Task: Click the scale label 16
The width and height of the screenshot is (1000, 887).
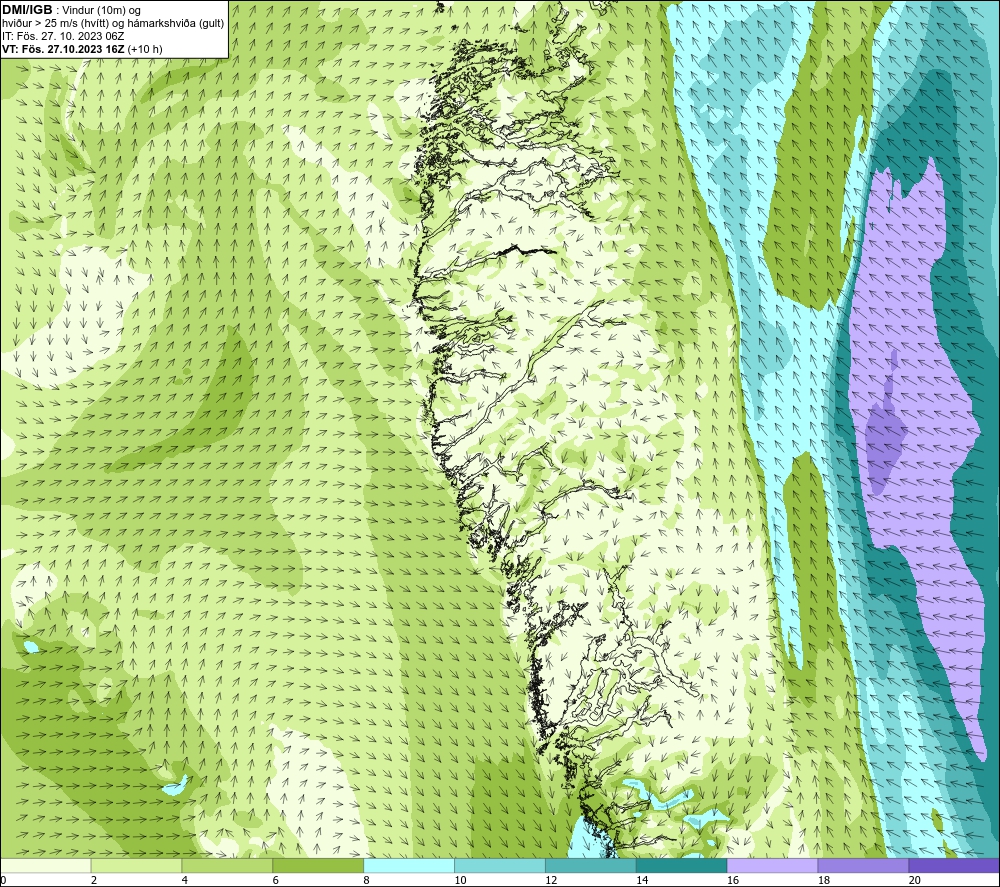Action: click(x=733, y=881)
